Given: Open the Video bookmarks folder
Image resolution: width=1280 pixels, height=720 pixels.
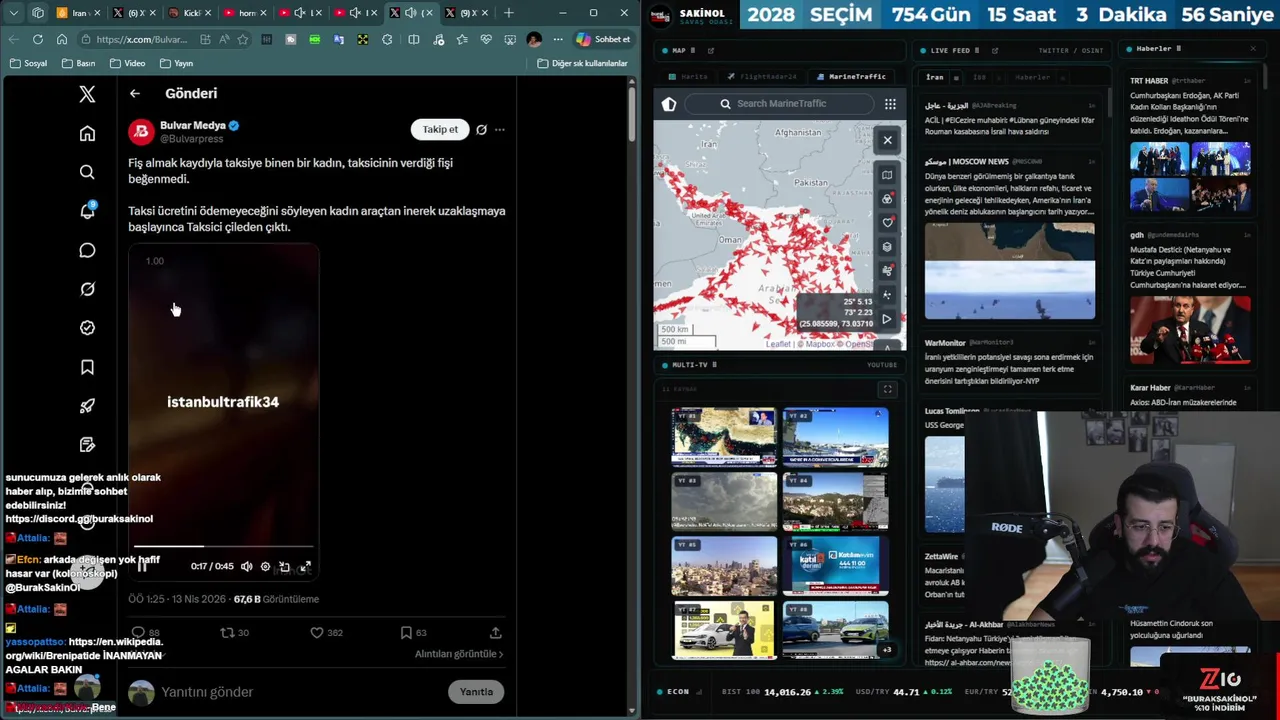Looking at the screenshot, I should point(128,63).
